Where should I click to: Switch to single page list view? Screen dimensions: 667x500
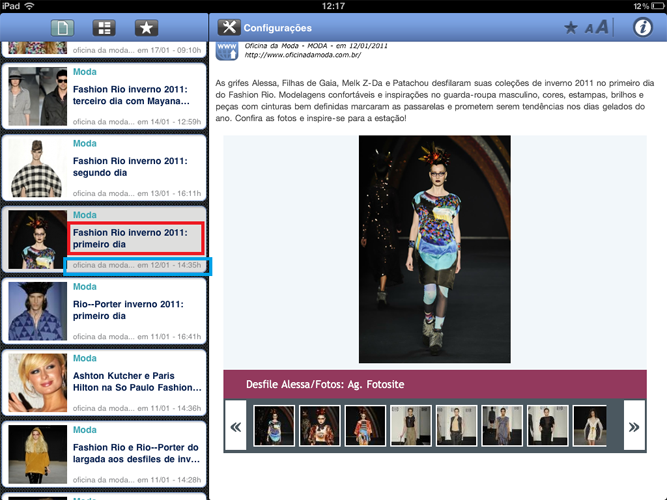pos(62,28)
